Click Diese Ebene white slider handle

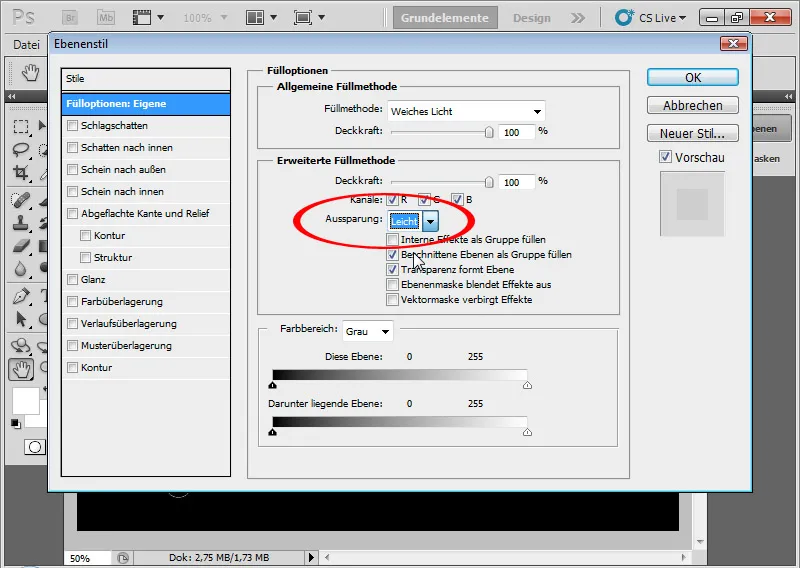coord(528,385)
